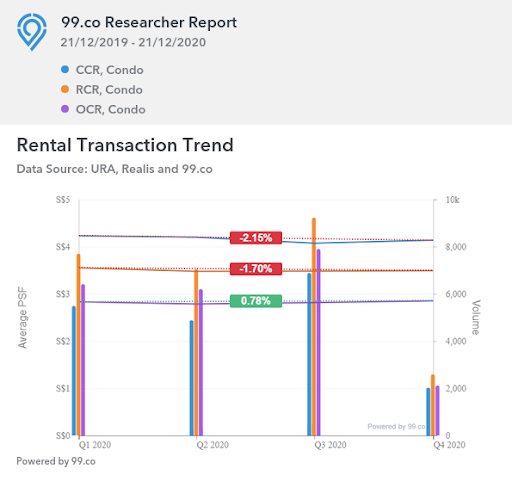Click the Q3 2020 orange RCR volume bar
The height and width of the screenshot is (481, 512).
(x=314, y=327)
